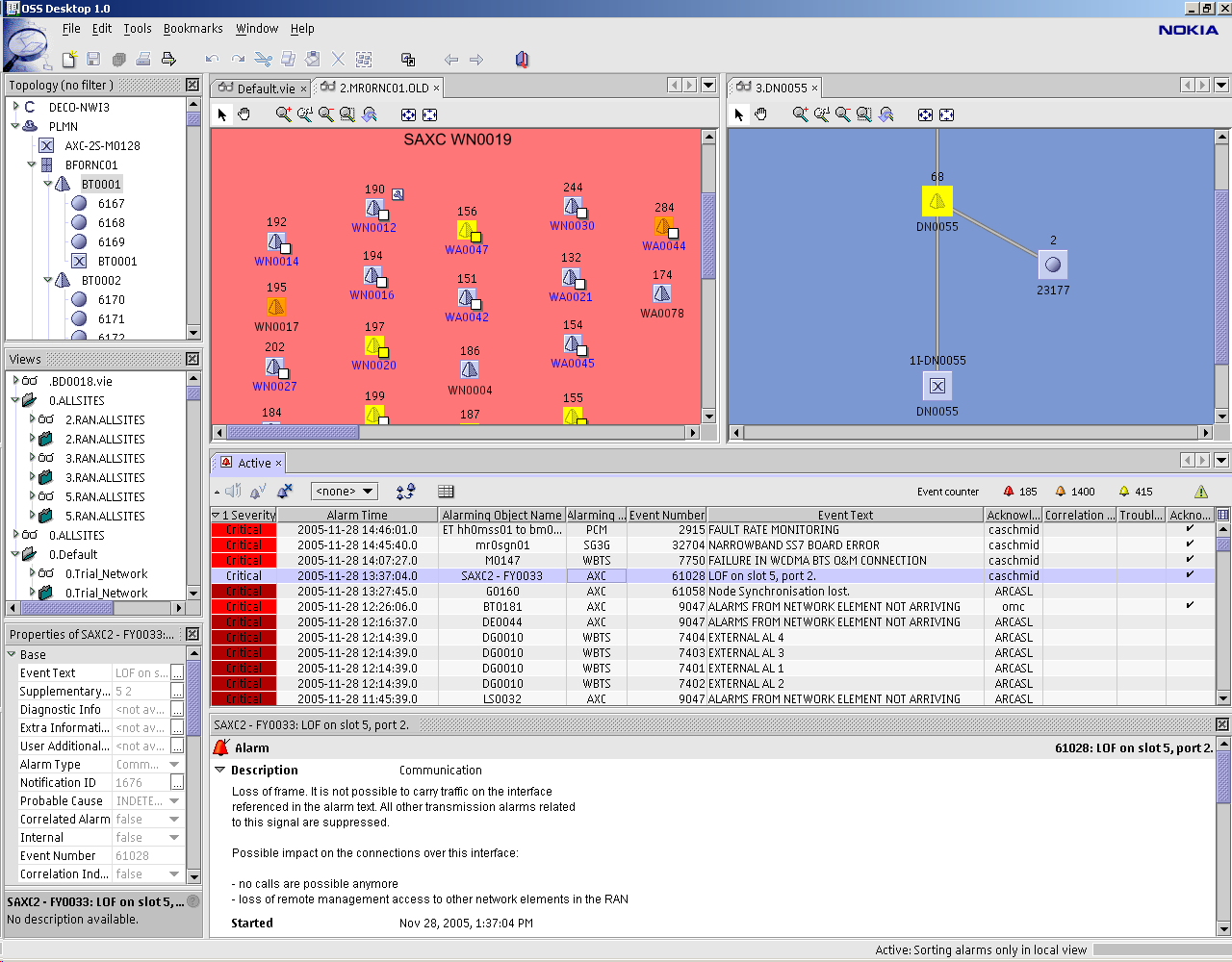
Task: Click the Redo arrow icon
Action: click(238, 60)
